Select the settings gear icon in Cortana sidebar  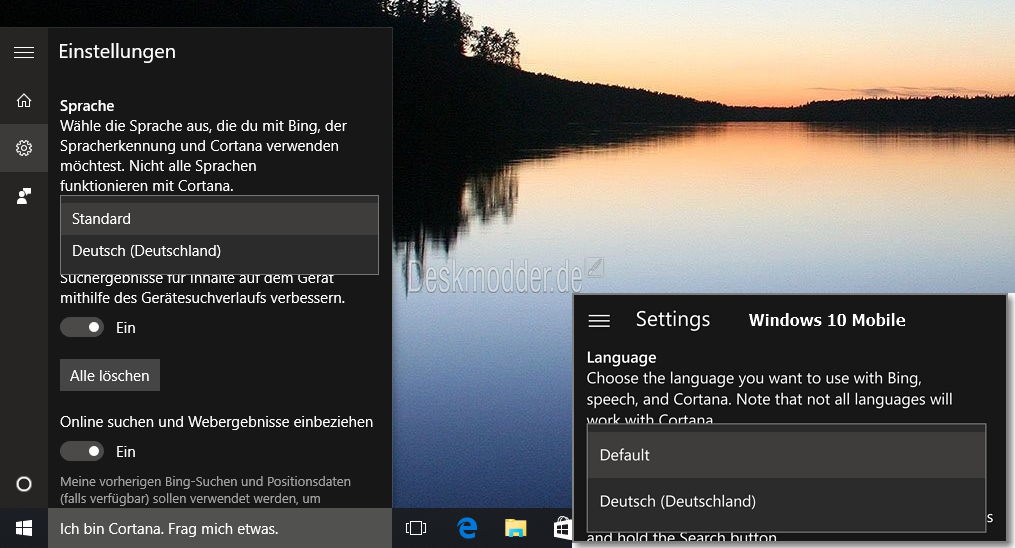tap(24, 148)
